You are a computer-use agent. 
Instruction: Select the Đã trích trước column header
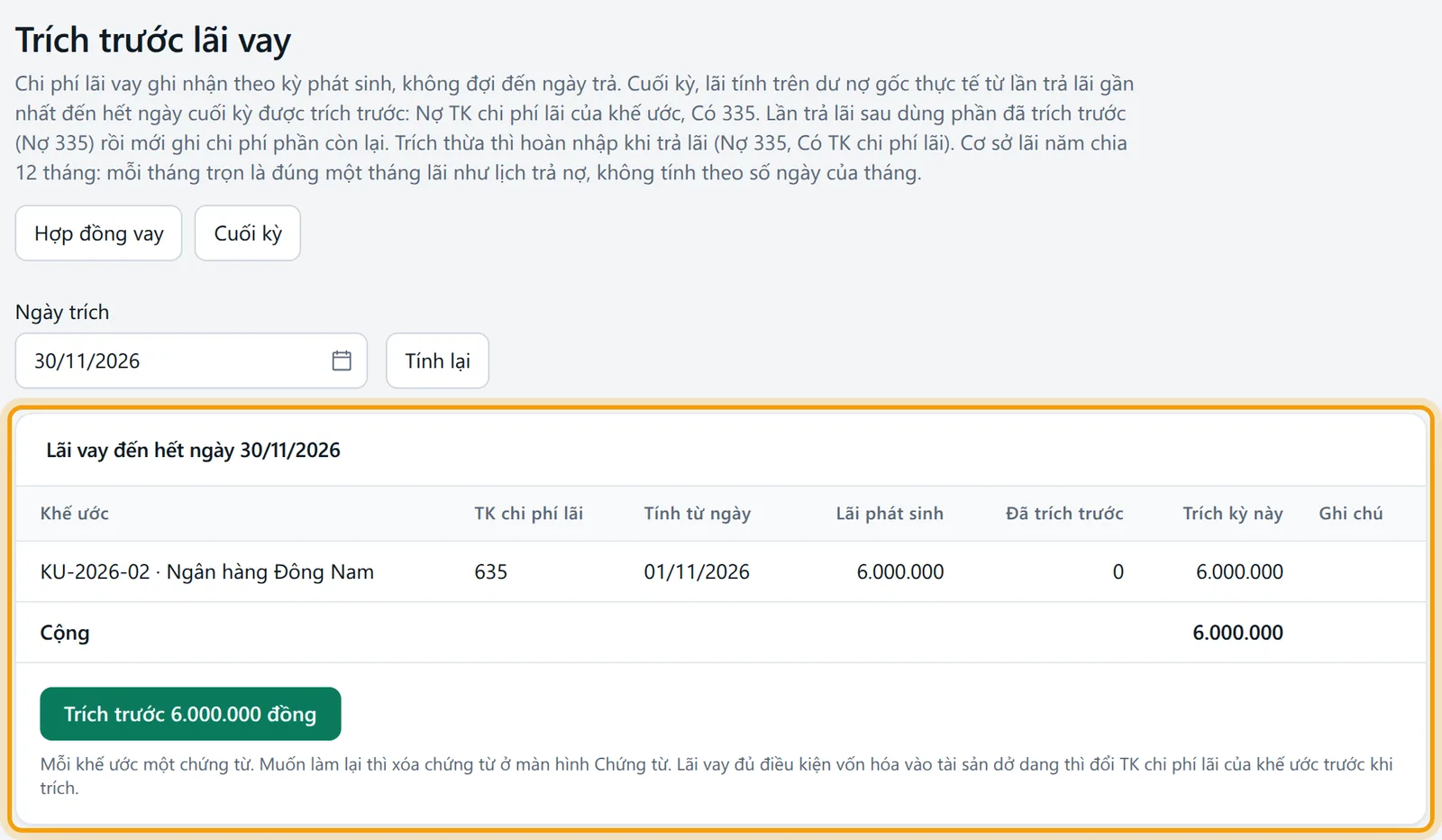coord(1064,514)
